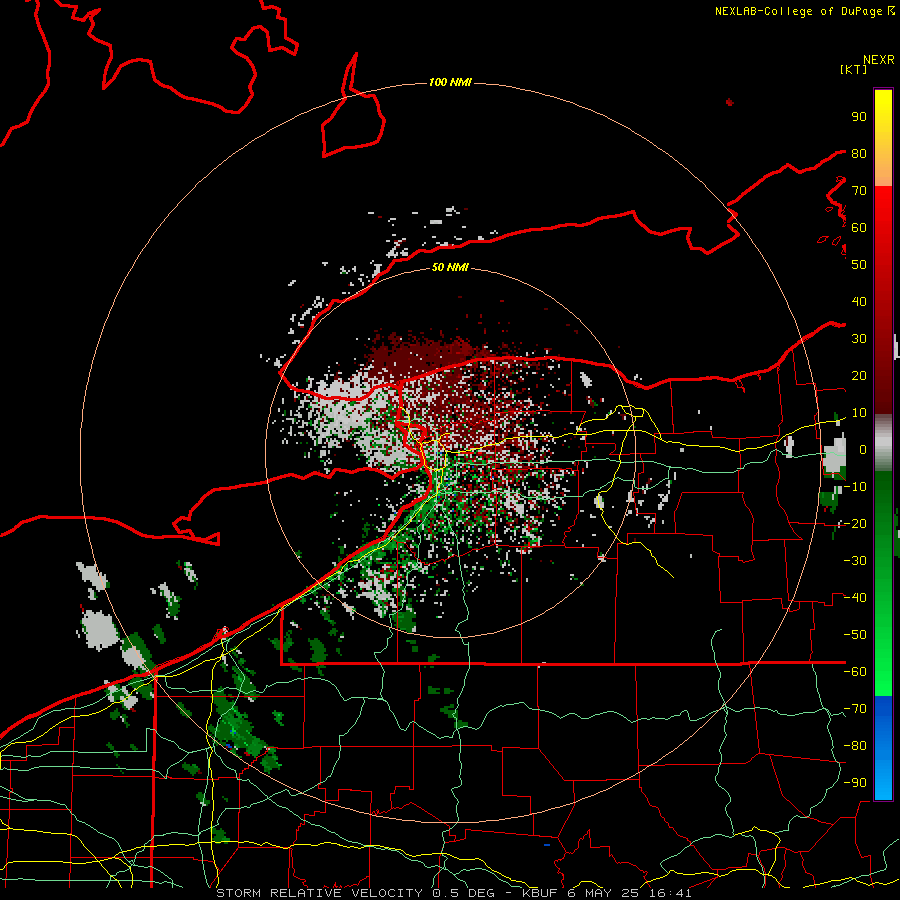Click the 100 NMI range ring label
900x900 pixels.
point(450,83)
